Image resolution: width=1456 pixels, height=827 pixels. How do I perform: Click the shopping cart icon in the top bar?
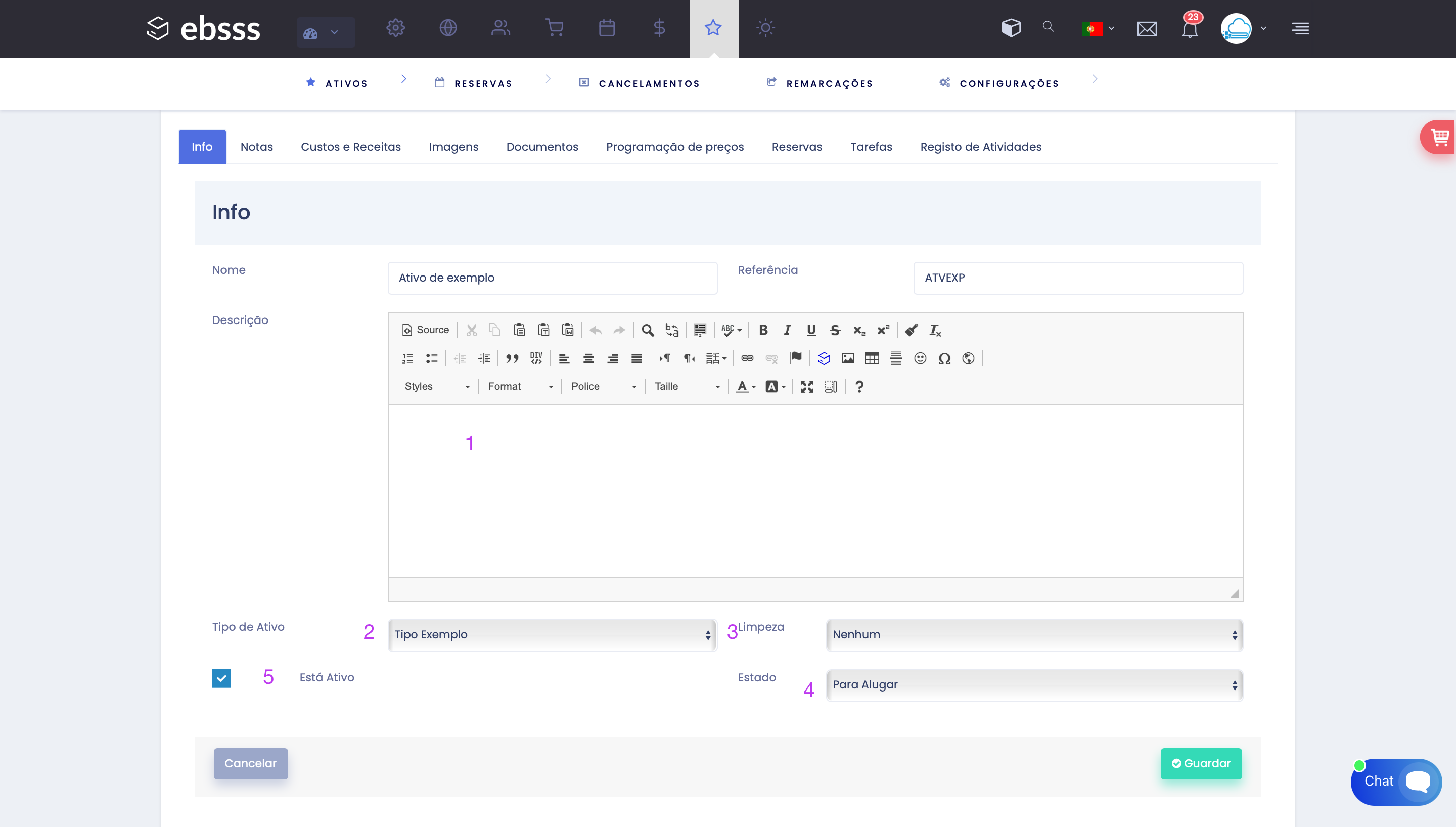[554, 28]
